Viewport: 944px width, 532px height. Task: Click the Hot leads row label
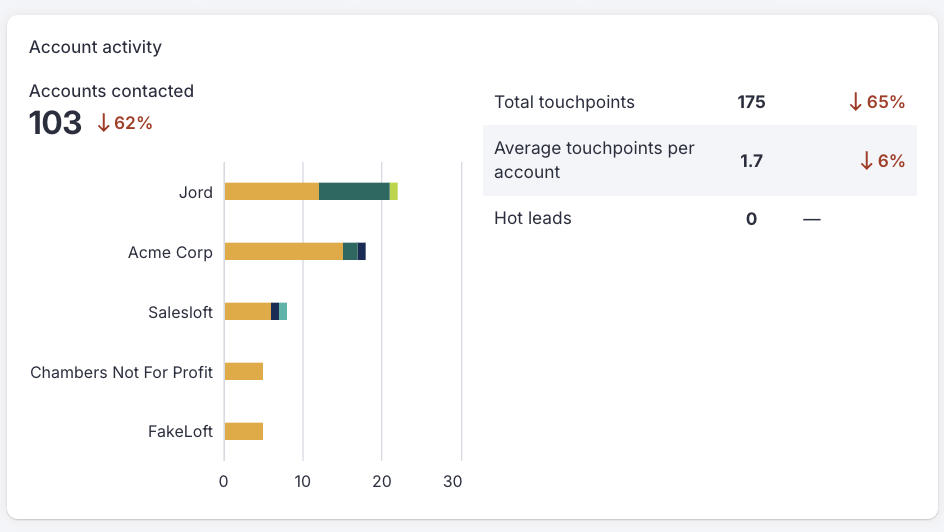point(533,218)
